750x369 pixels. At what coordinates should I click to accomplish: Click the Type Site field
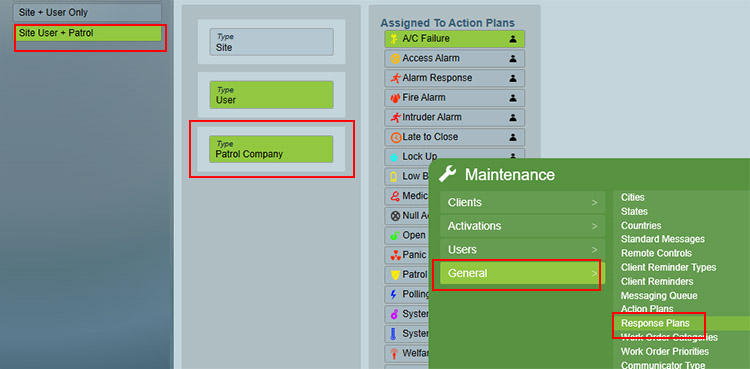[271, 42]
